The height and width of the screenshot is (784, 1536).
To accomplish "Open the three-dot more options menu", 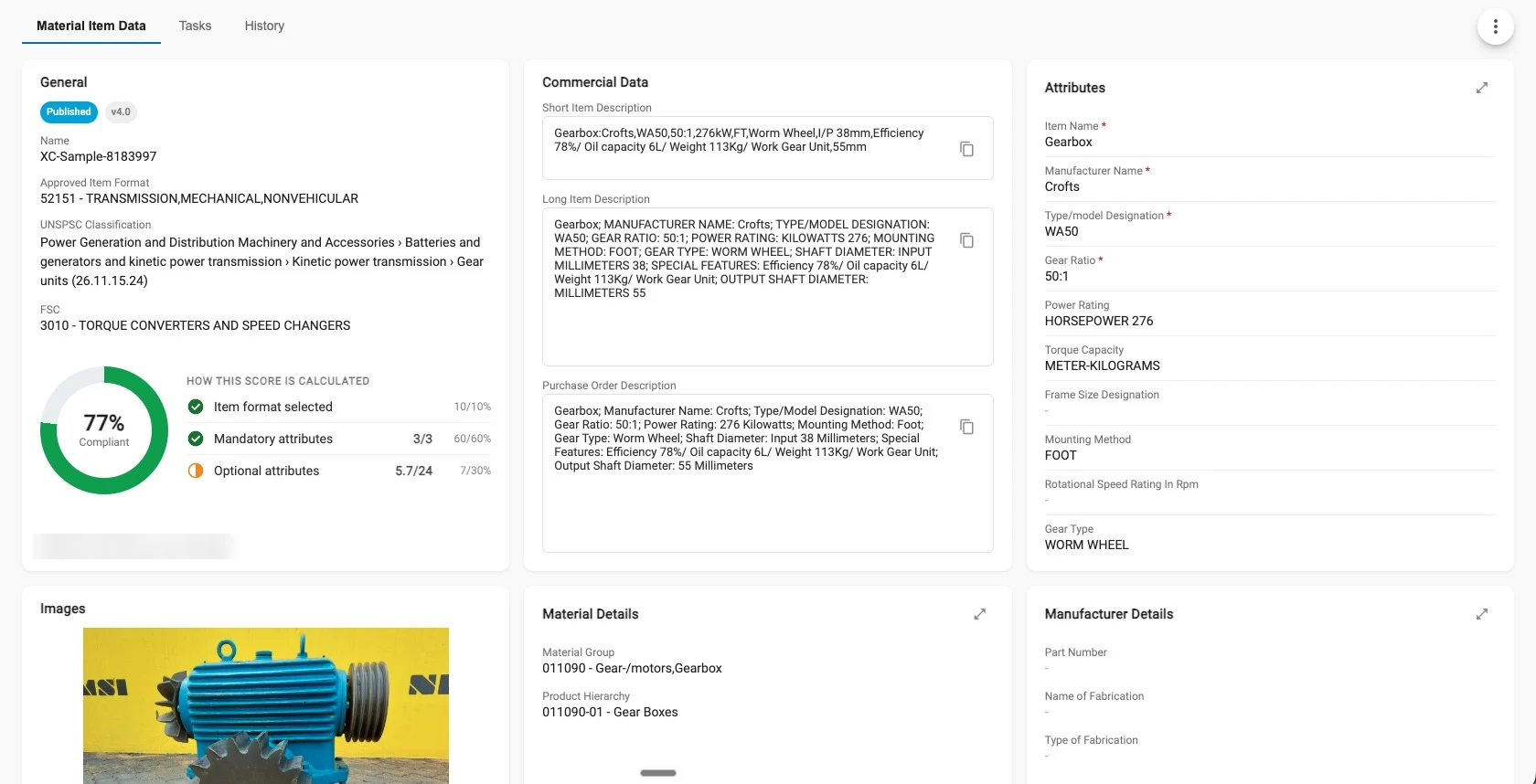I will coord(1495,26).
